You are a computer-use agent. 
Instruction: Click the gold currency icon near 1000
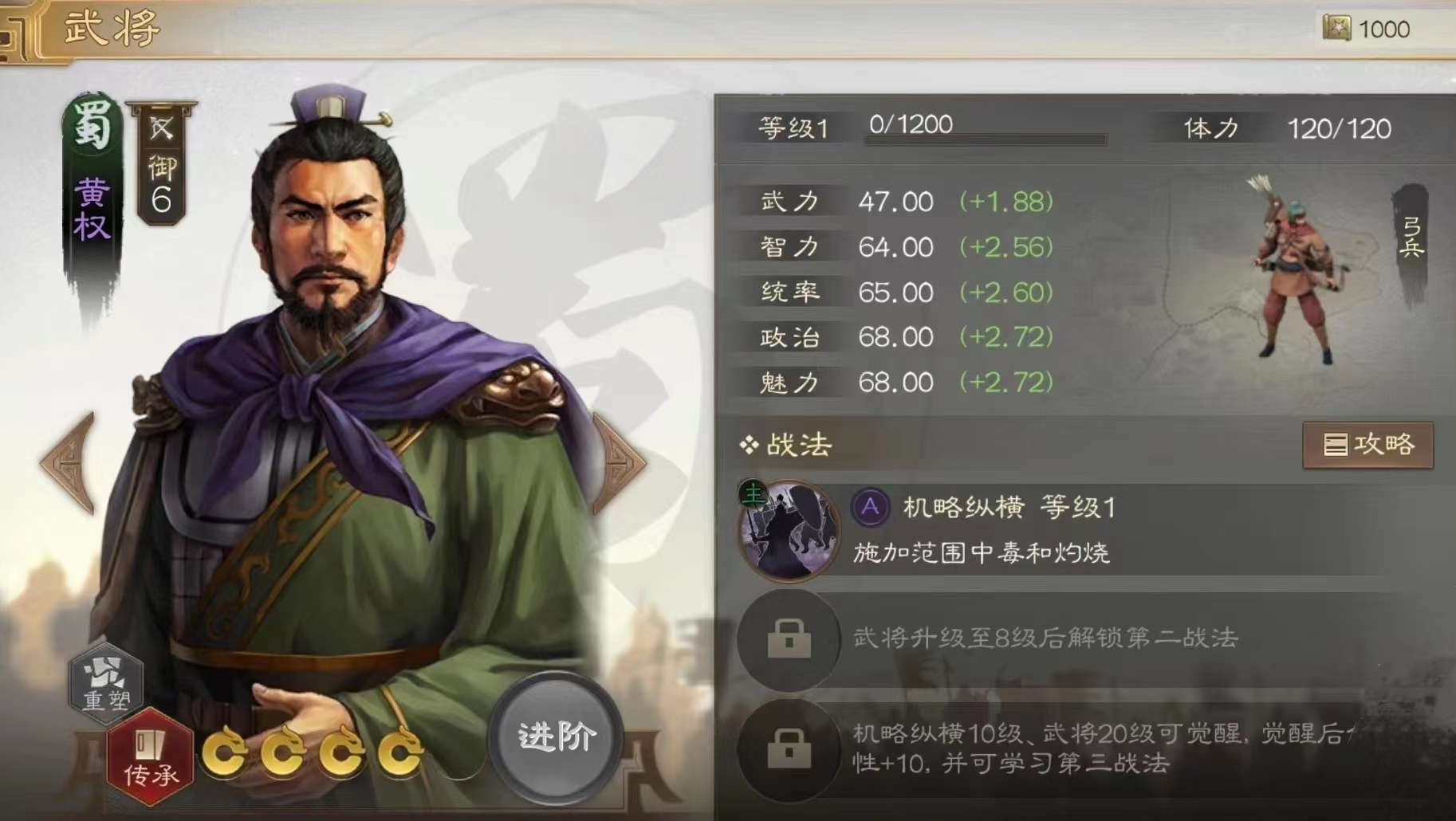tap(1337, 29)
